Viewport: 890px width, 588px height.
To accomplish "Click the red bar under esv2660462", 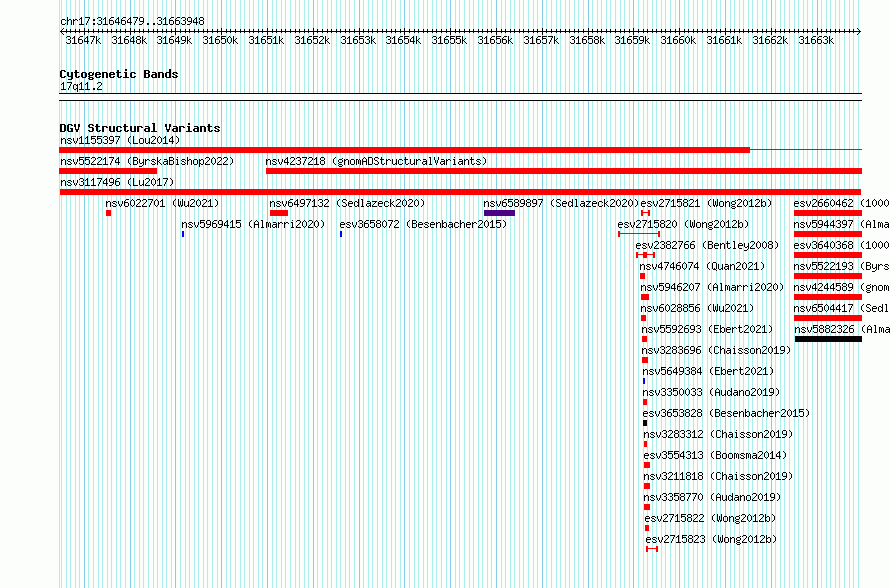I will (x=828, y=213).
